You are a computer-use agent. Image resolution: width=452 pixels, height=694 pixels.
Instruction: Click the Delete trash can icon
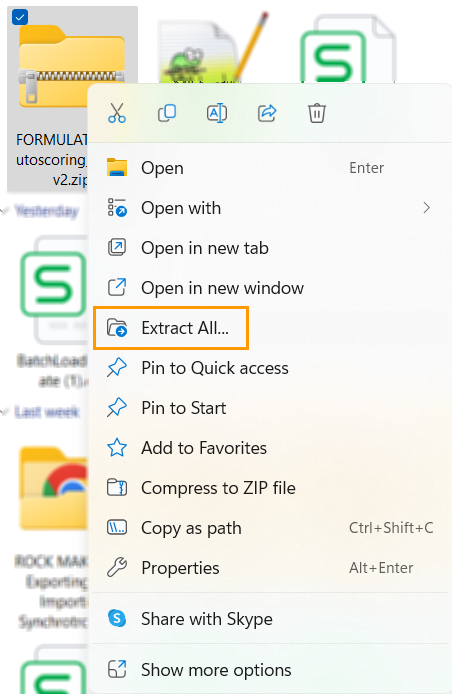[x=317, y=113]
